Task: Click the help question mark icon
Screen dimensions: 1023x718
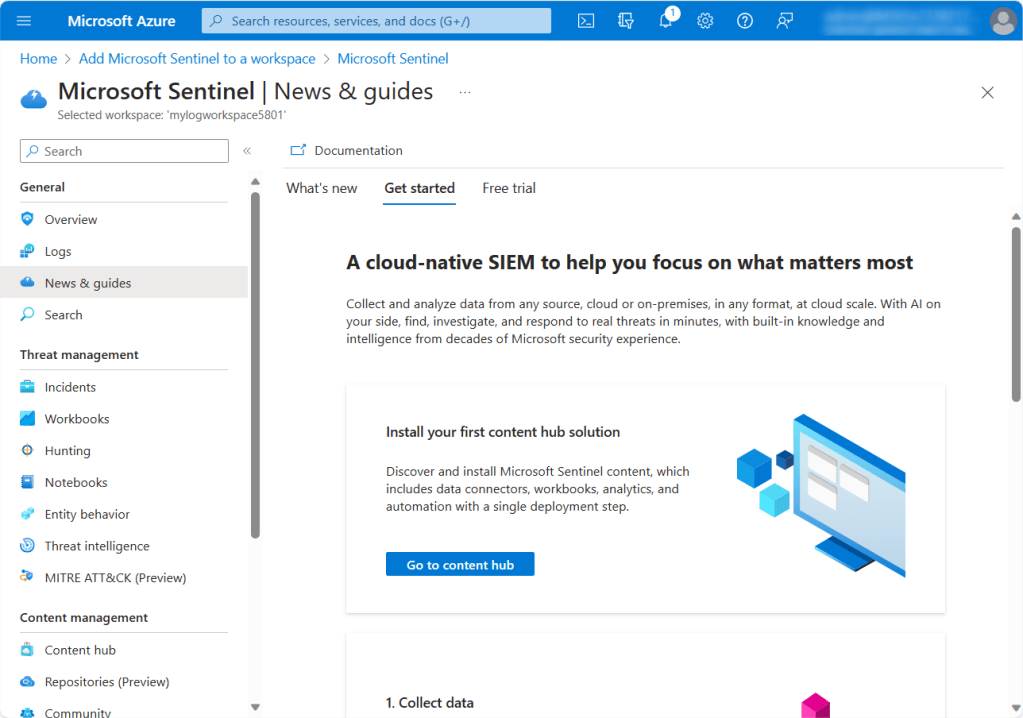Action: [745, 21]
